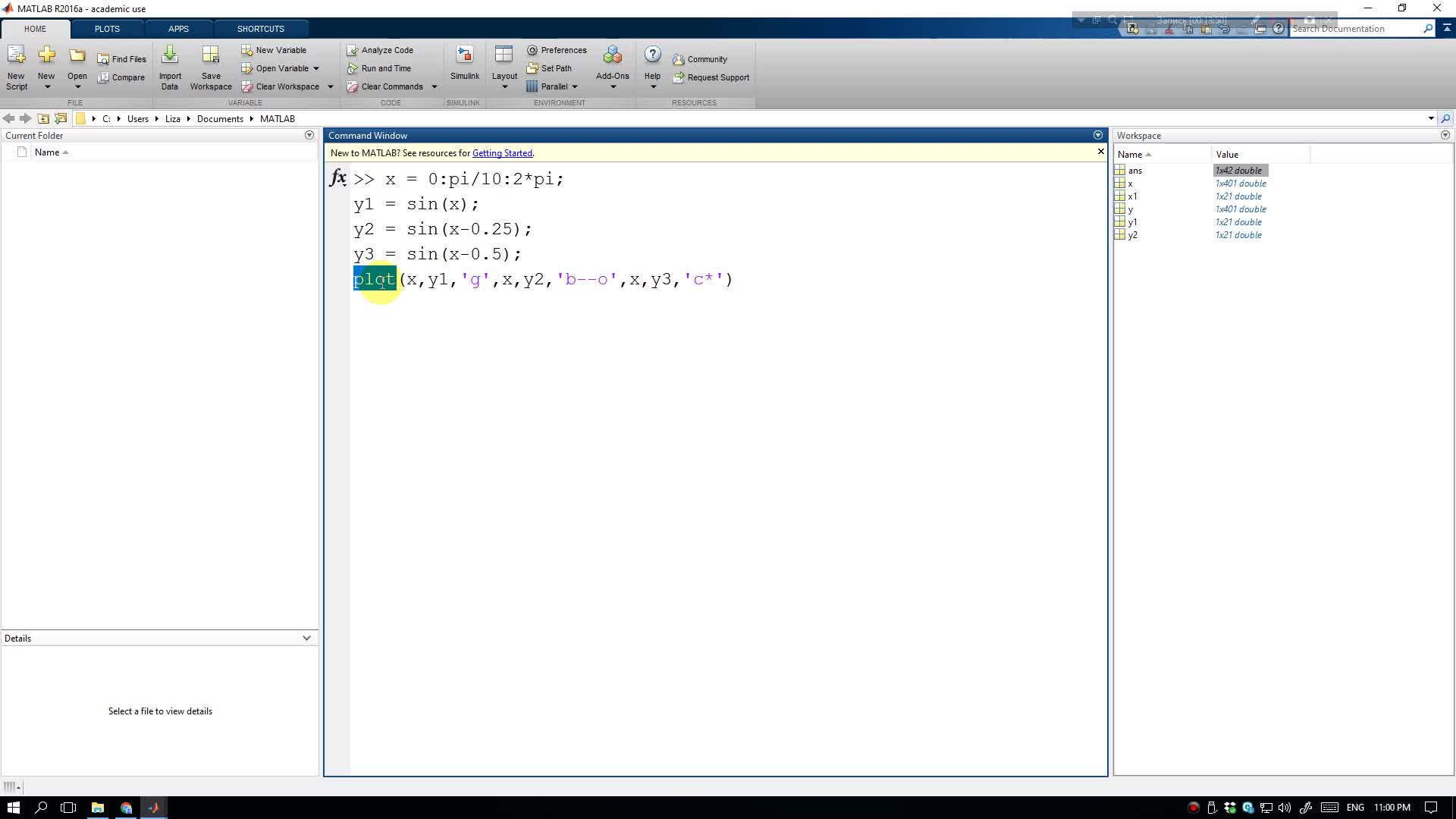Viewport: 1456px width, 819px height.
Task: Switch to the APPS tab
Action: pyautogui.click(x=178, y=29)
